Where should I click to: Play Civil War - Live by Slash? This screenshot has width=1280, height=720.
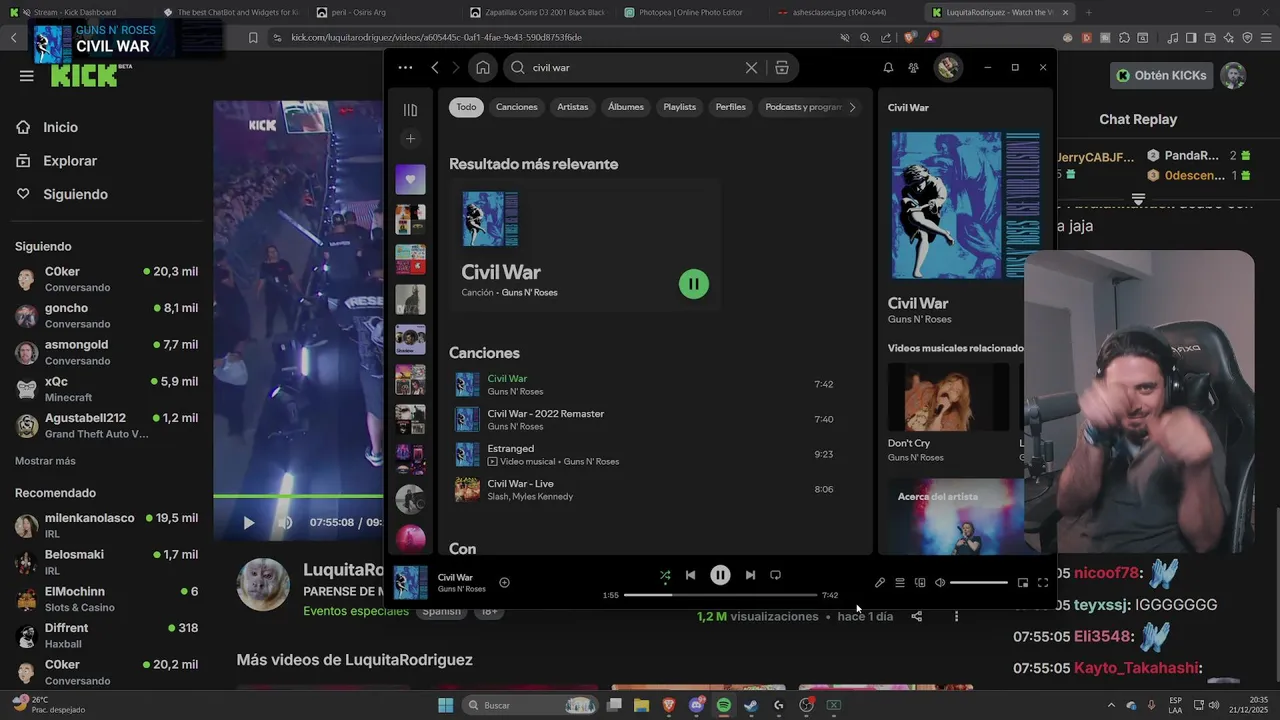tap(645, 489)
